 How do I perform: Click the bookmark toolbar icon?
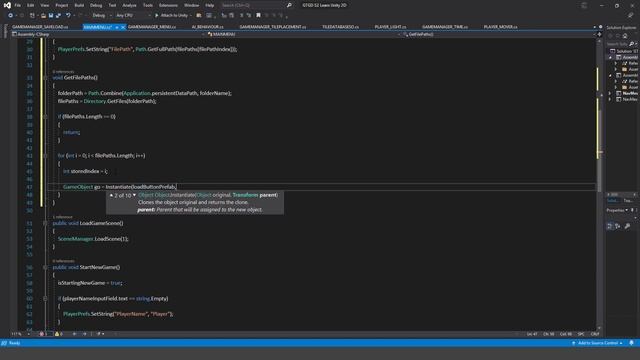coord(258,16)
